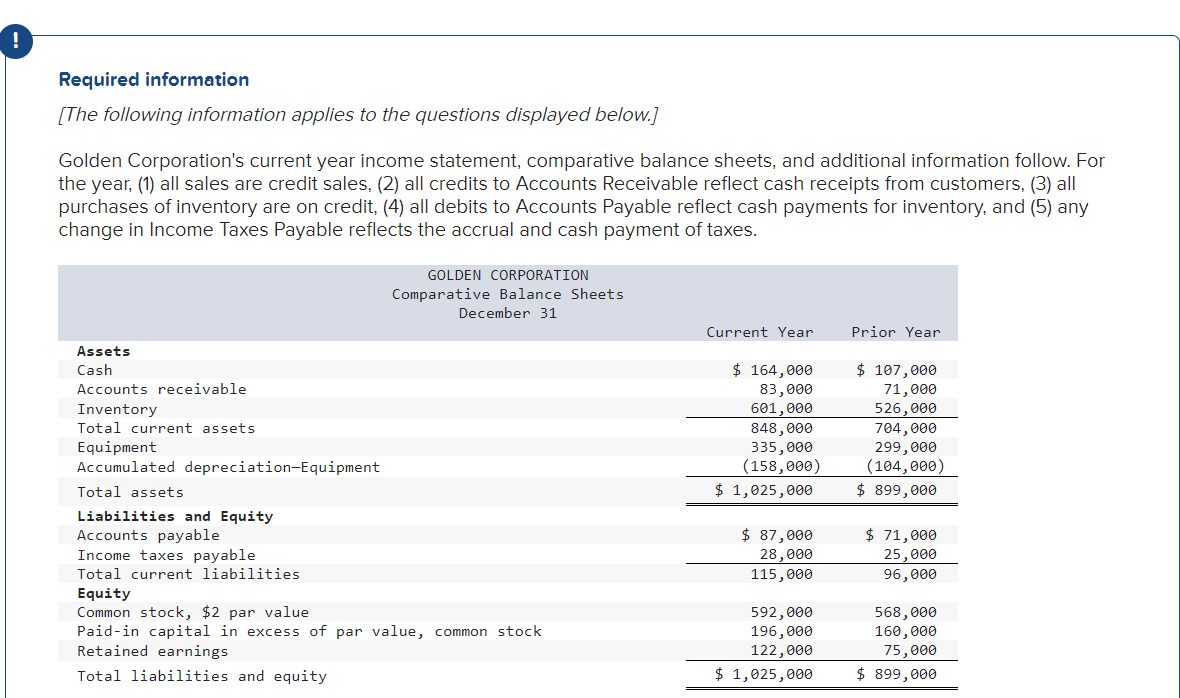Image resolution: width=1180 pixels, height=698 pixels.
Task: Click the bold 'Equity' section label
Action: coord(103,593)
